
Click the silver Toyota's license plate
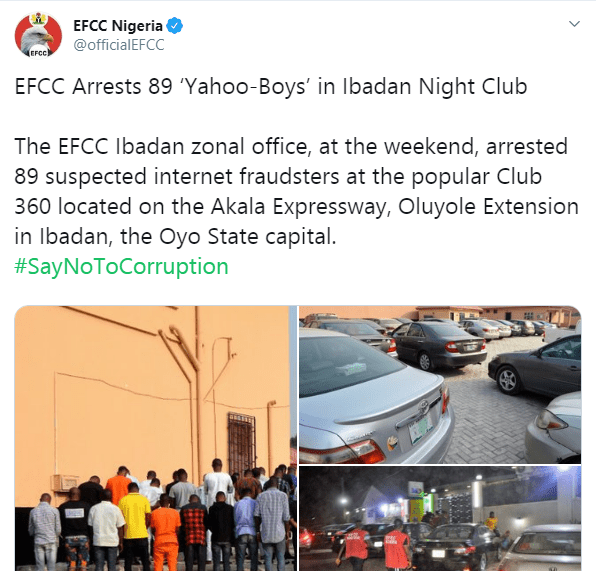tap(420, 430)
